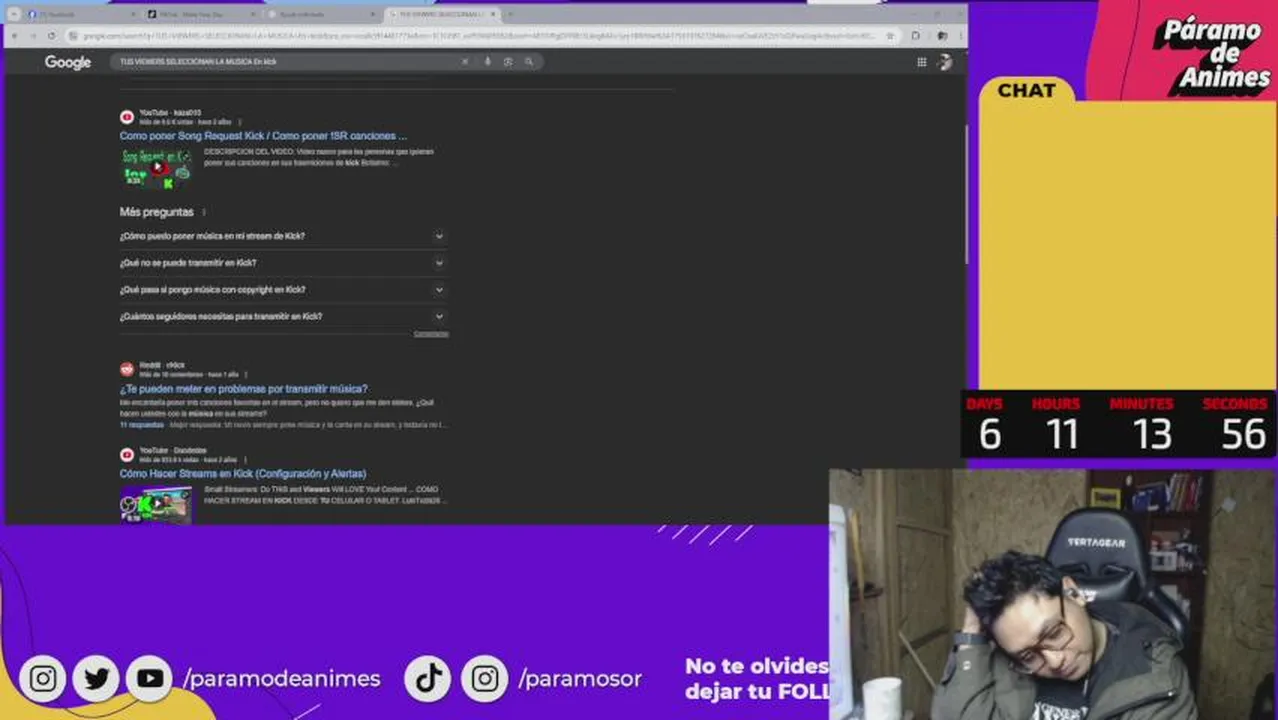1278x720 pixels.
Task: Expand '¿Cómo puedo poner música en mi stream de Kick?'
Action: 283,236
